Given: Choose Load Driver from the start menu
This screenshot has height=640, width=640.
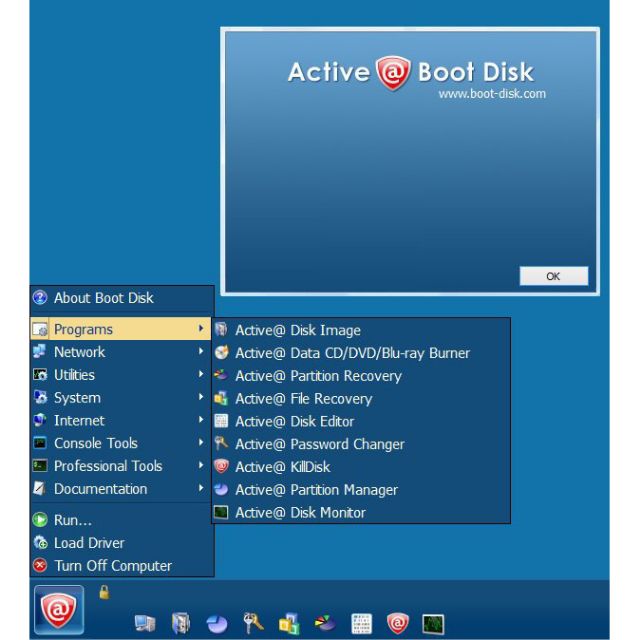Looking at the screenshot, I should pyautogui.click(x=122, y=543).
